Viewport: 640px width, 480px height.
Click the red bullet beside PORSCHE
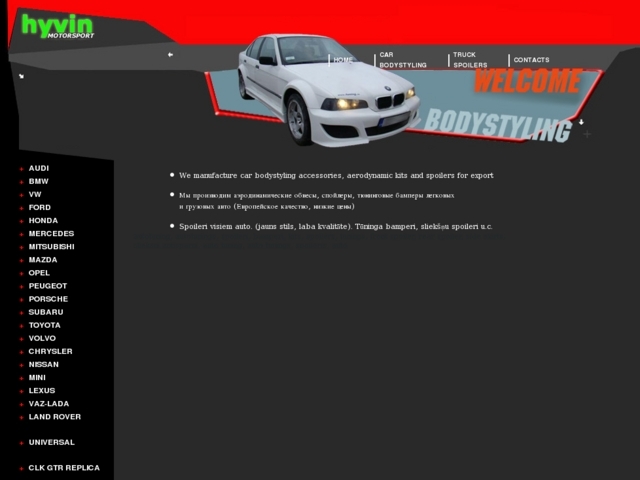pyautogui.click(x=22, y=300)
